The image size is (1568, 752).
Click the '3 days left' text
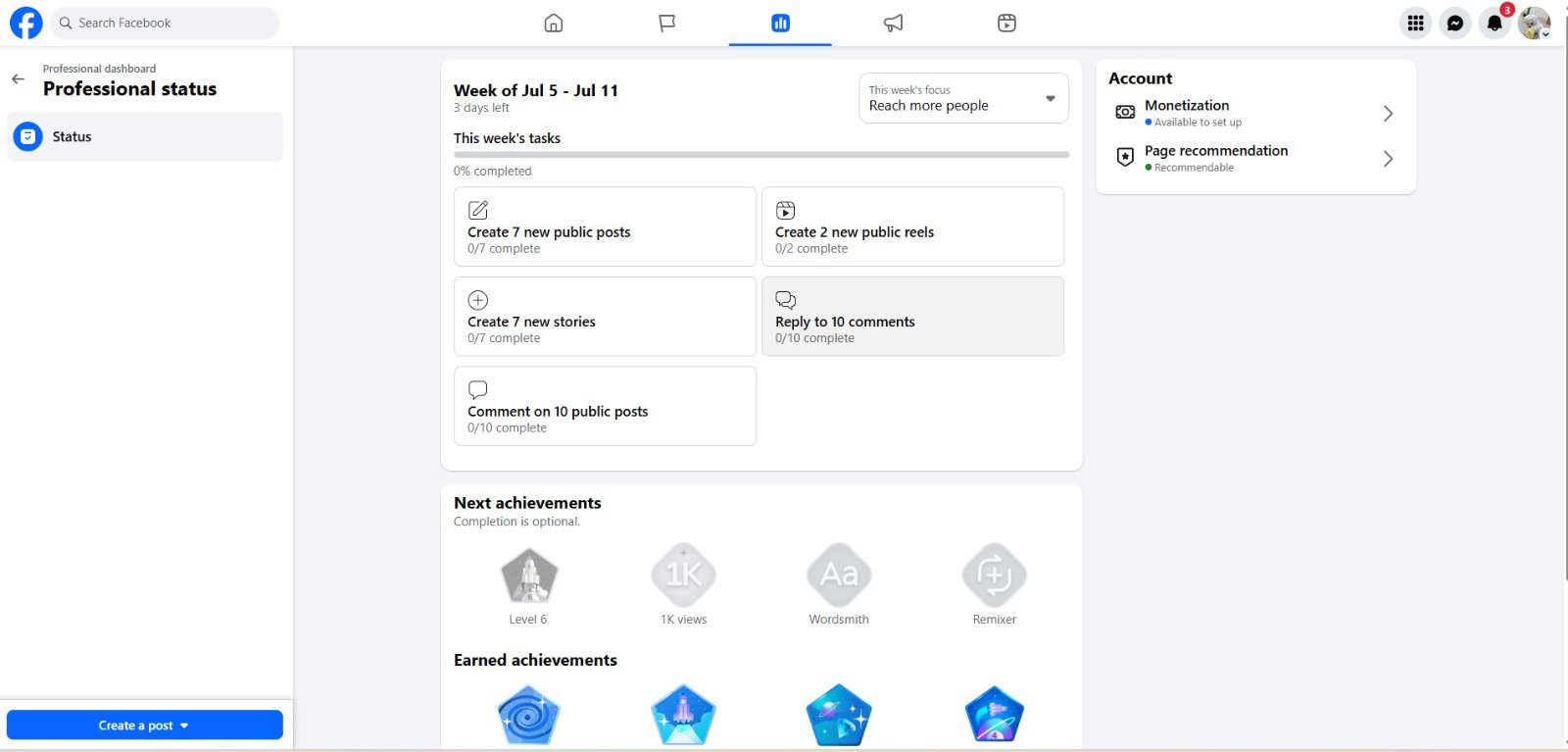481,108
